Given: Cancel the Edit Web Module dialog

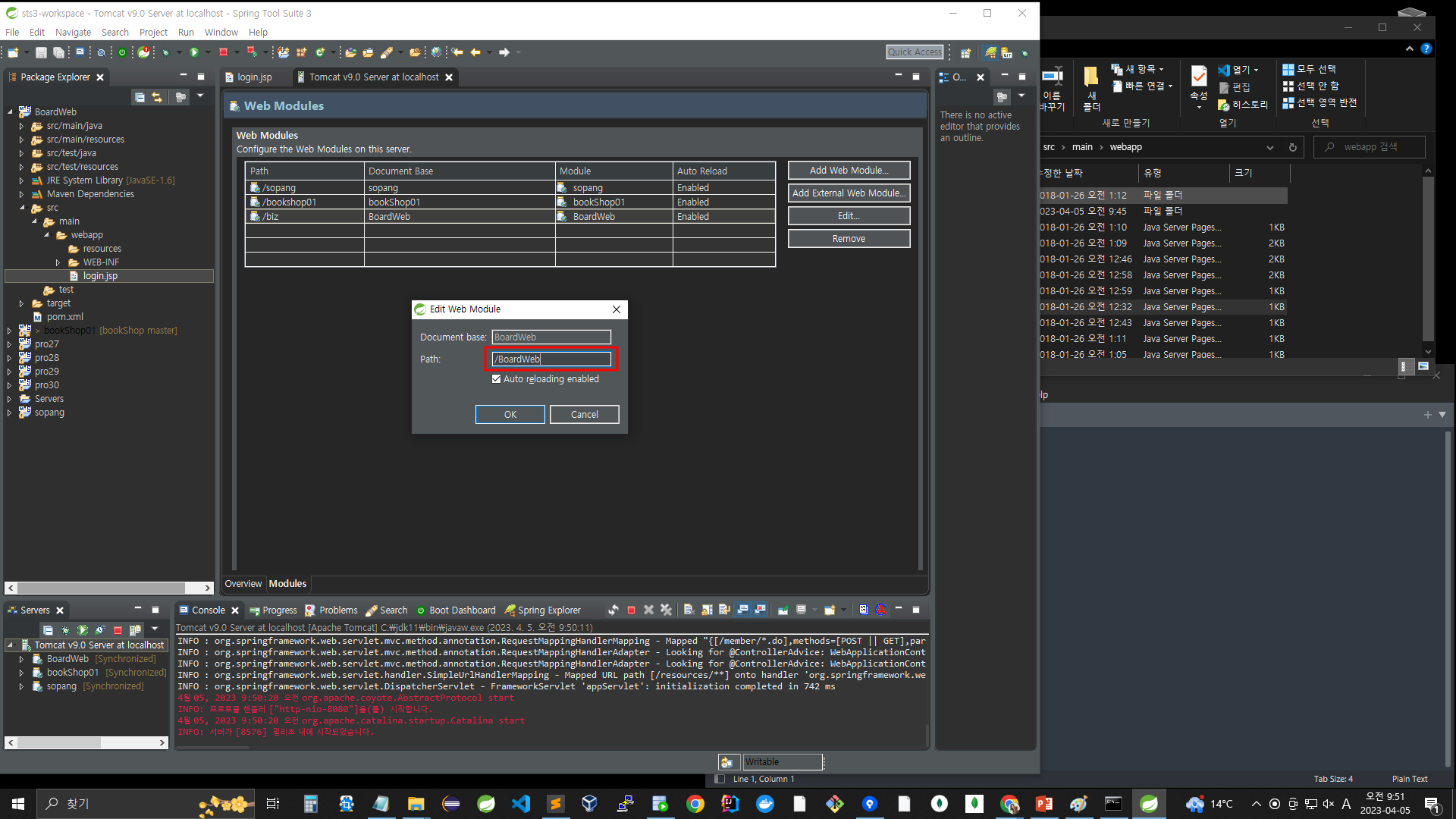Looking at the screenshot, I should [584, 415].
